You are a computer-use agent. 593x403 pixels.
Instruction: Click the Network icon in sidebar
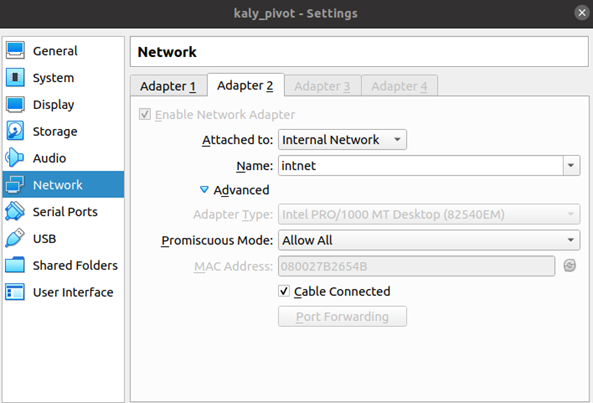click(x=15, y=185)
